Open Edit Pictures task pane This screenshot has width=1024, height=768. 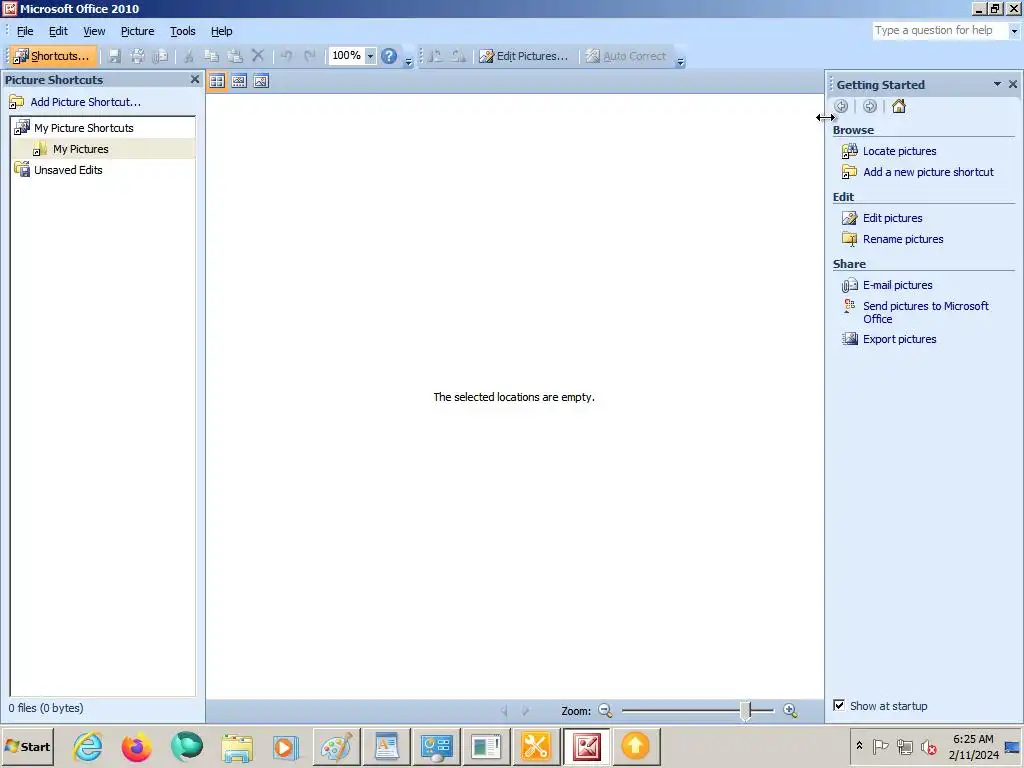[524, 56]
